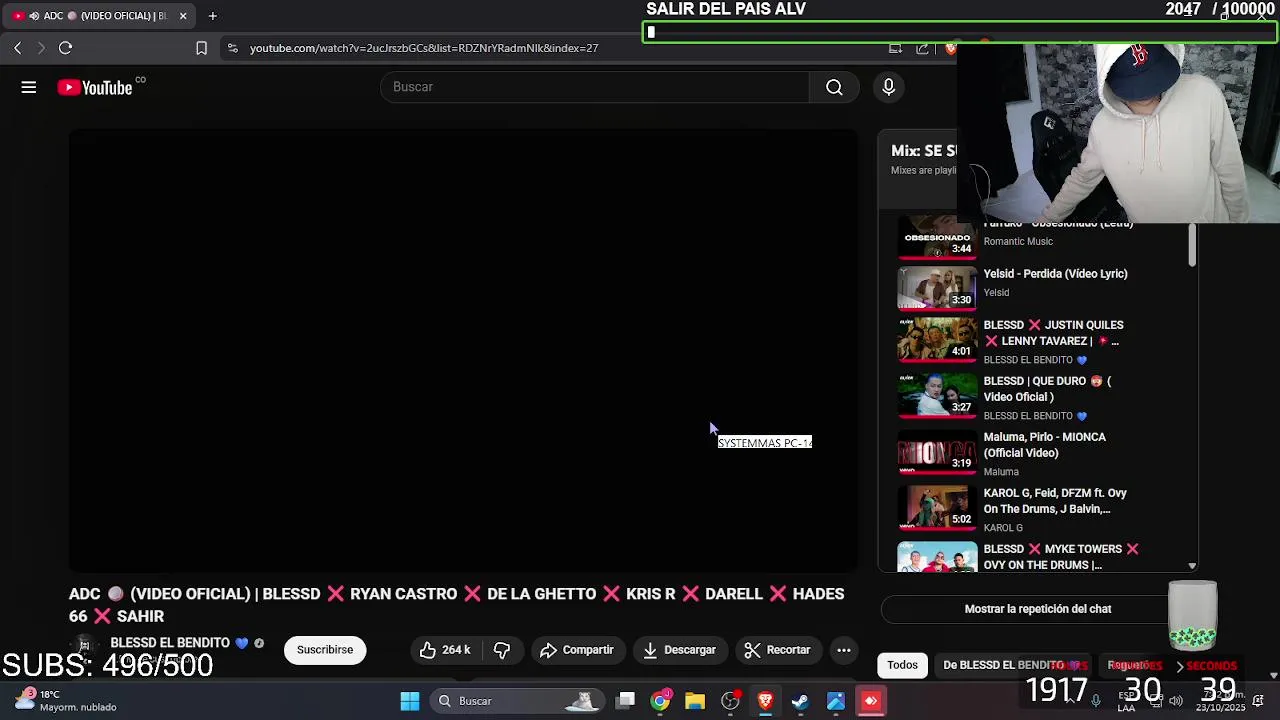Open the 4:01 BLESSD Justin Quiles thumbnail
This screenshot has height=720, width=1280.
coord(937,340)
